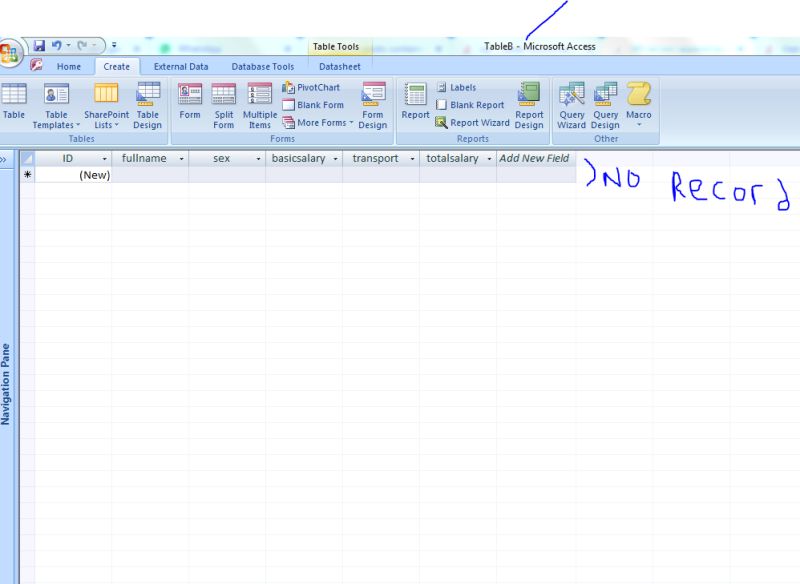Open the Datasheet ribbon tab

[340, 66]
